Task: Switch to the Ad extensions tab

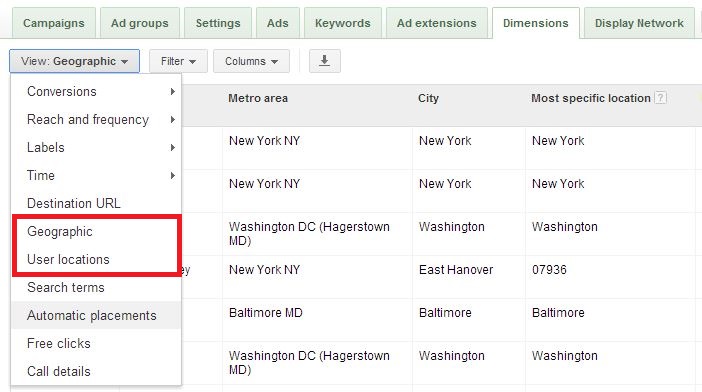Action: click(x=437, y=23)
